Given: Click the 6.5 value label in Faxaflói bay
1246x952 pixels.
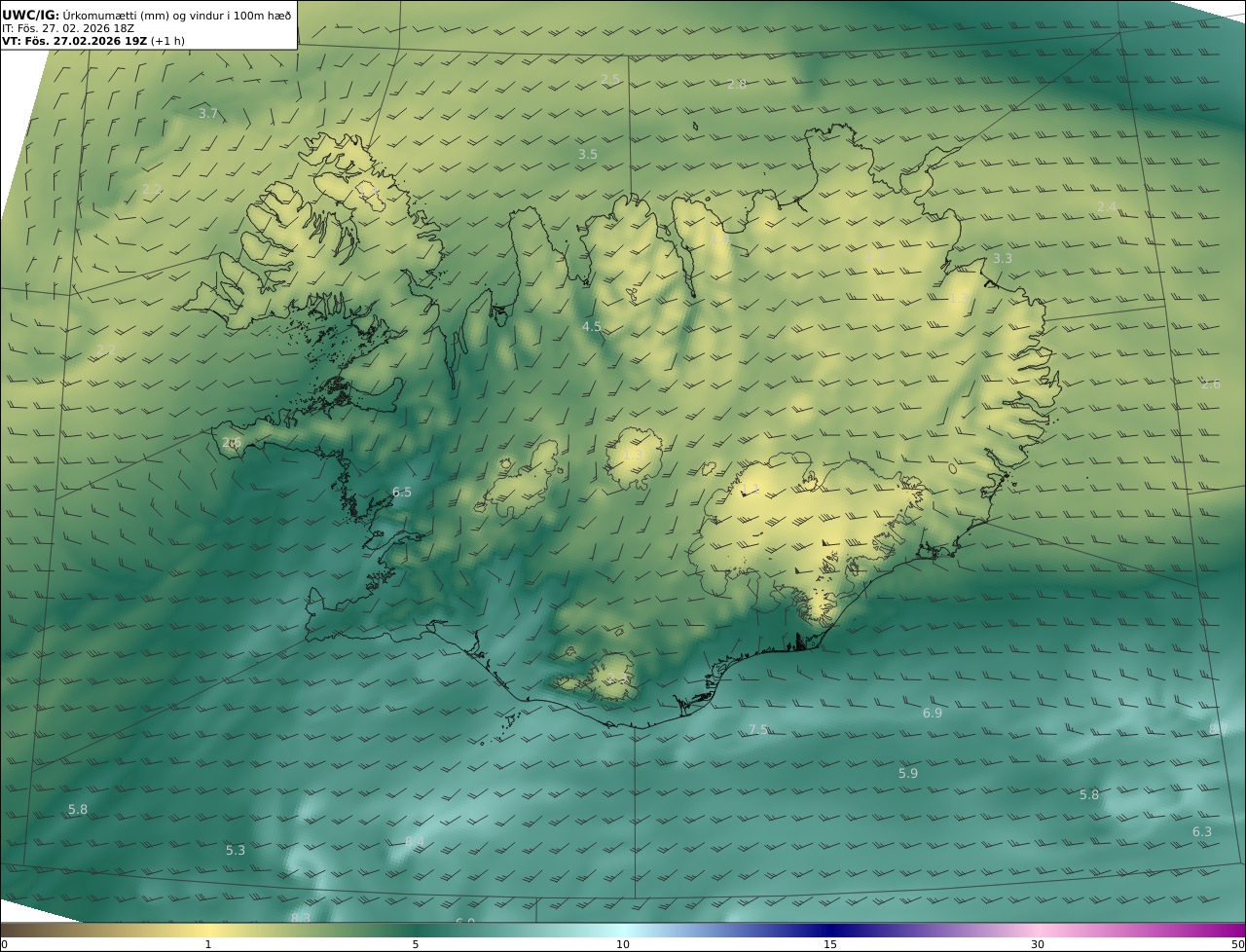Looking at the screenshot, I should [x=402, y=493].
